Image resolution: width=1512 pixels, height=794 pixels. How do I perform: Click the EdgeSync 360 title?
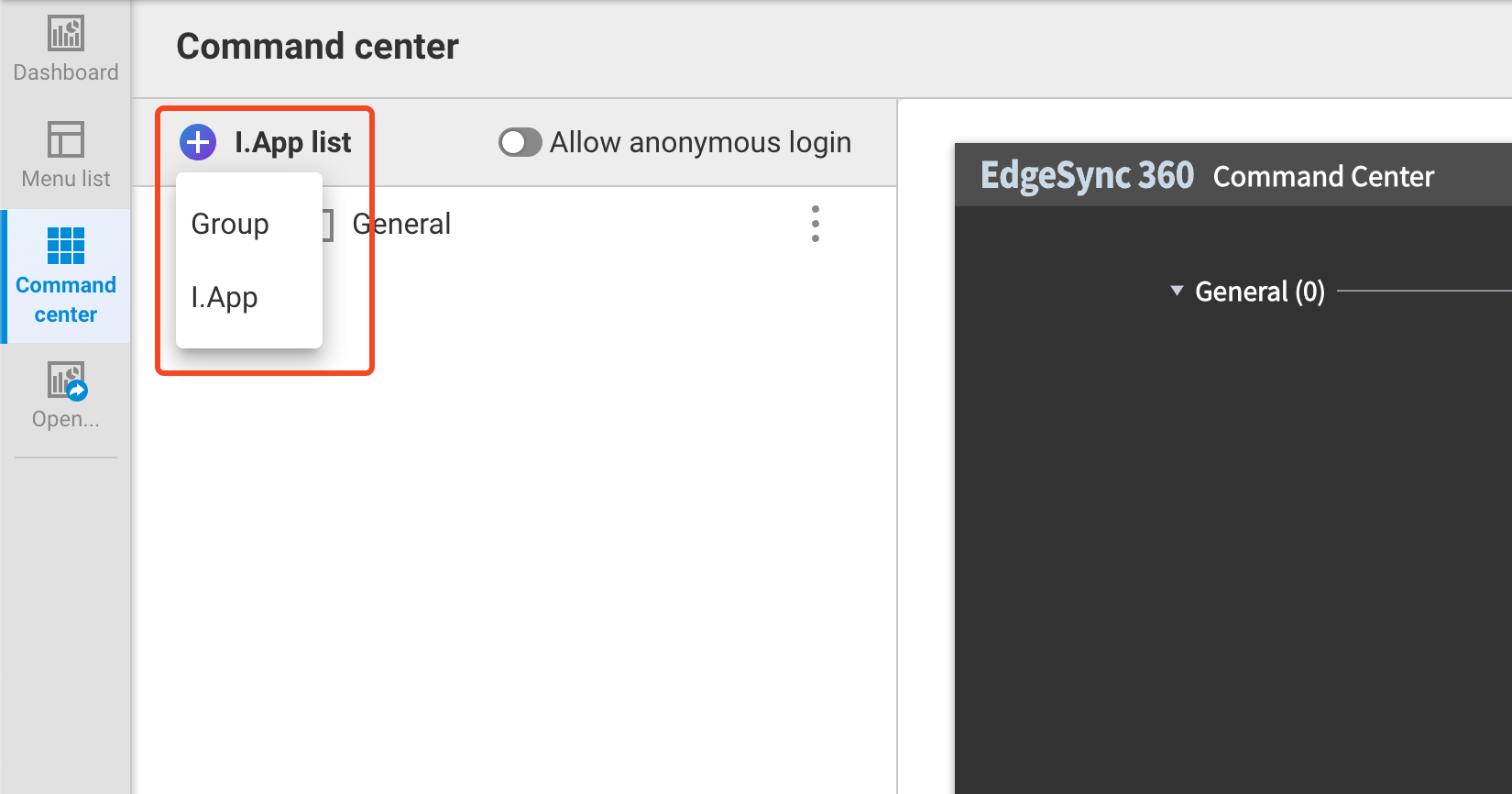[x=1087, y=175]
